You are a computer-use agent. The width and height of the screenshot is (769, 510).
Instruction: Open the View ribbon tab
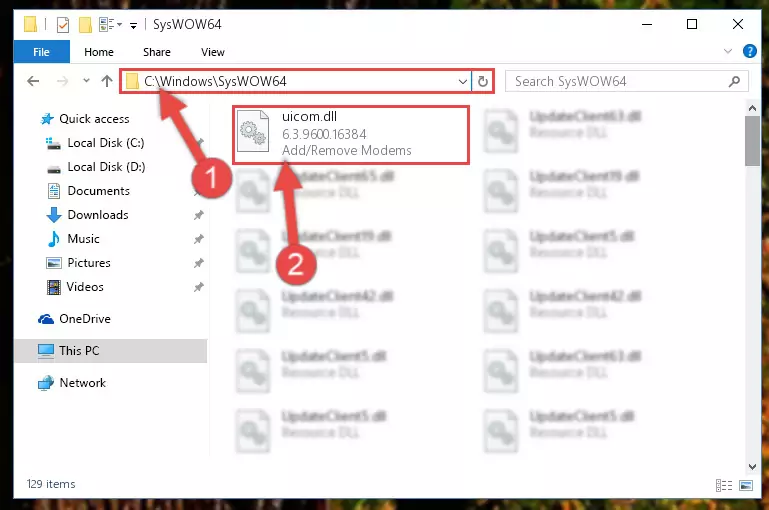click(212, 52)
